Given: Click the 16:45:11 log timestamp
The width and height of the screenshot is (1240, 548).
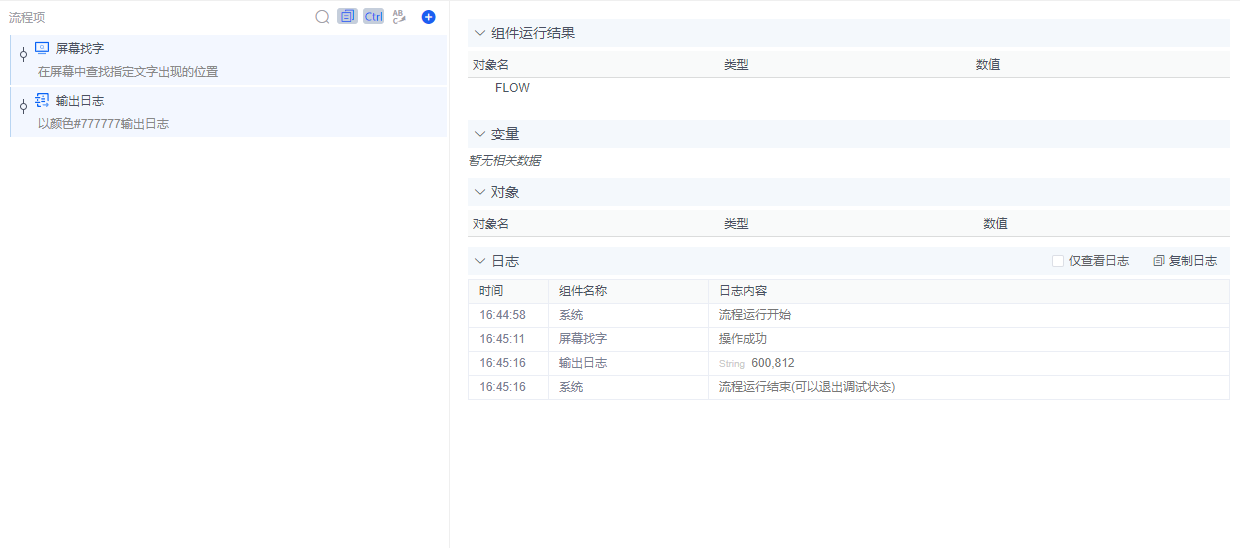Looking at the screenshot, I should coord(502,339).
